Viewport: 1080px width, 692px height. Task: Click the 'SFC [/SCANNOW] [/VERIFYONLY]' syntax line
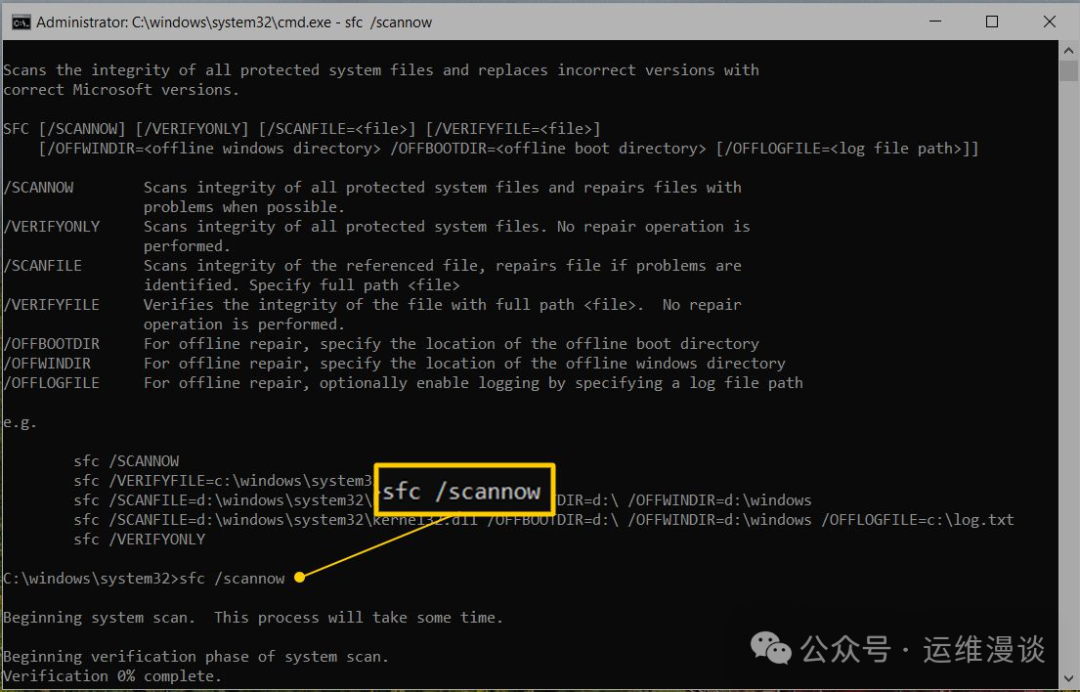(x=302, y=129)
